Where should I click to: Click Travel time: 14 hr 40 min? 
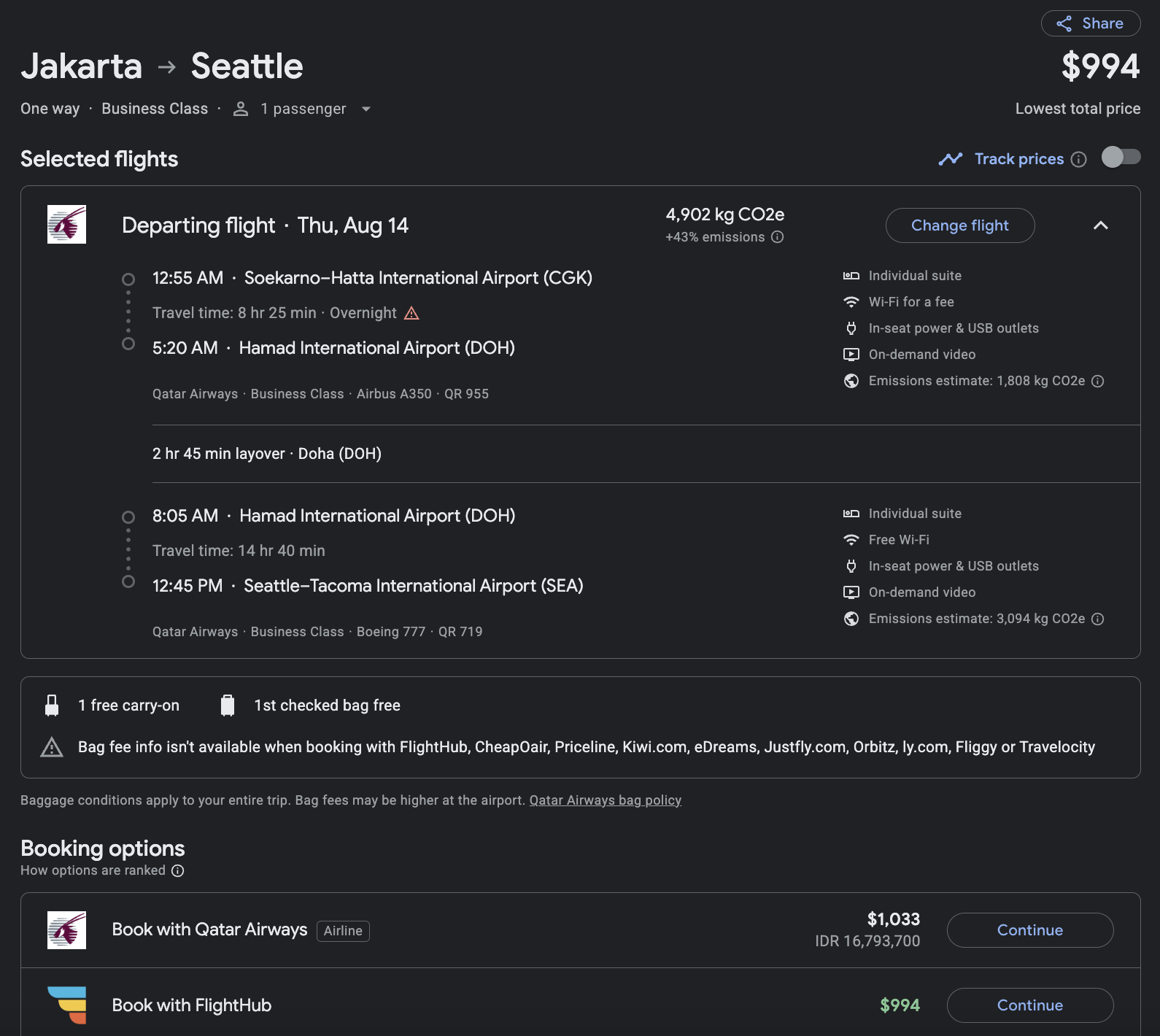pyautogui.click(x=239, y=551)
